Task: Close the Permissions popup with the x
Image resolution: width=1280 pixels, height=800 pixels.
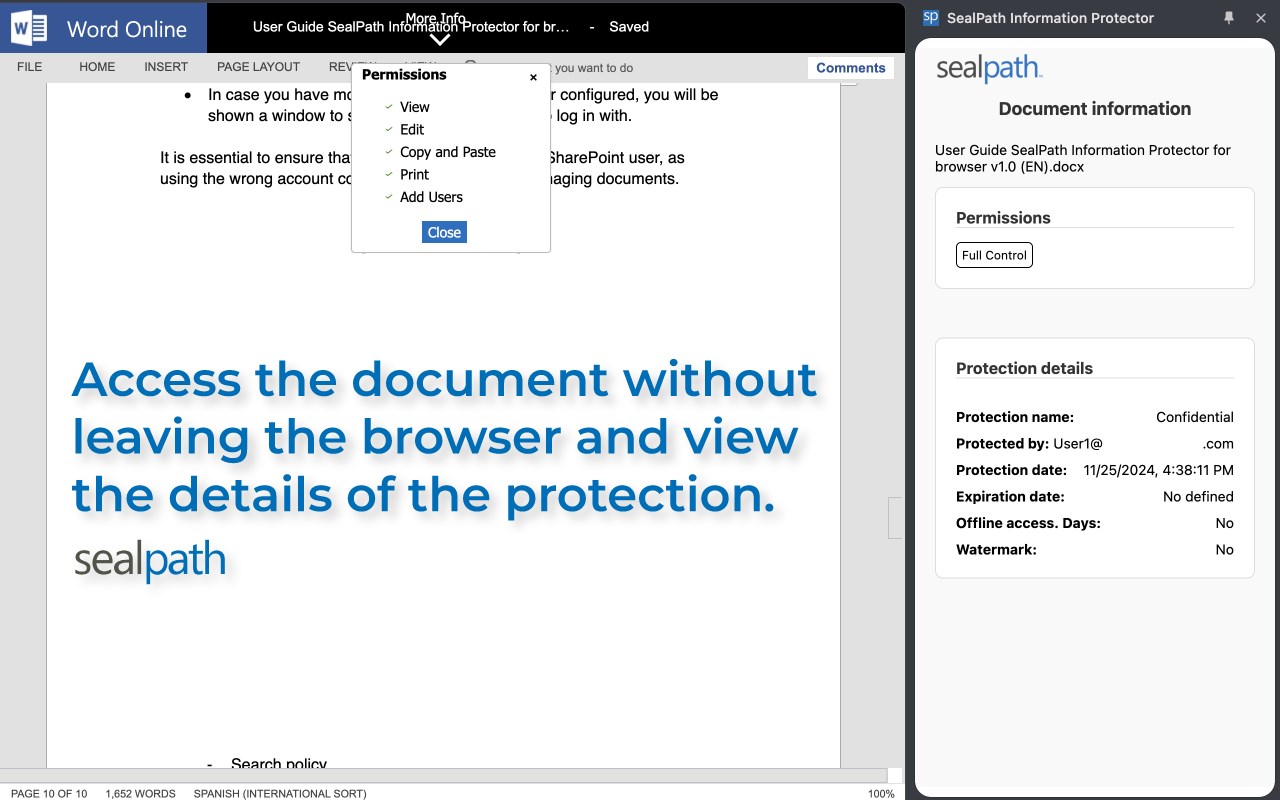Action: [x=533, y=77]
